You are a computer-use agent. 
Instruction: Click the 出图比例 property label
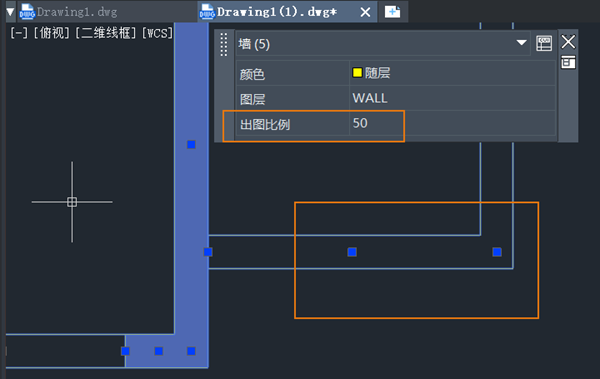point(265,124)
